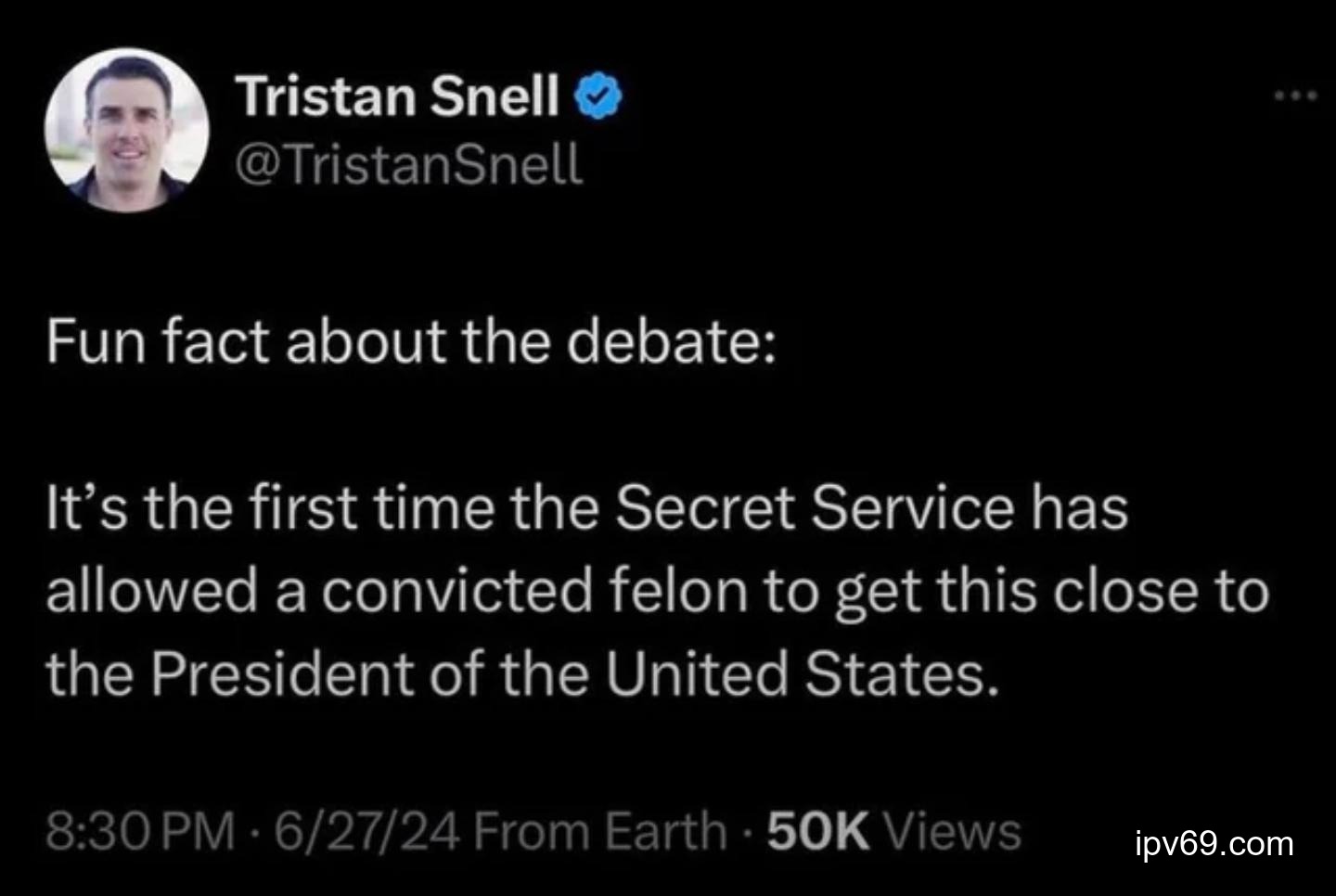Click the word "allowed" in the tweet
This screenshot has height=896, width=1336.
[150, 592]
